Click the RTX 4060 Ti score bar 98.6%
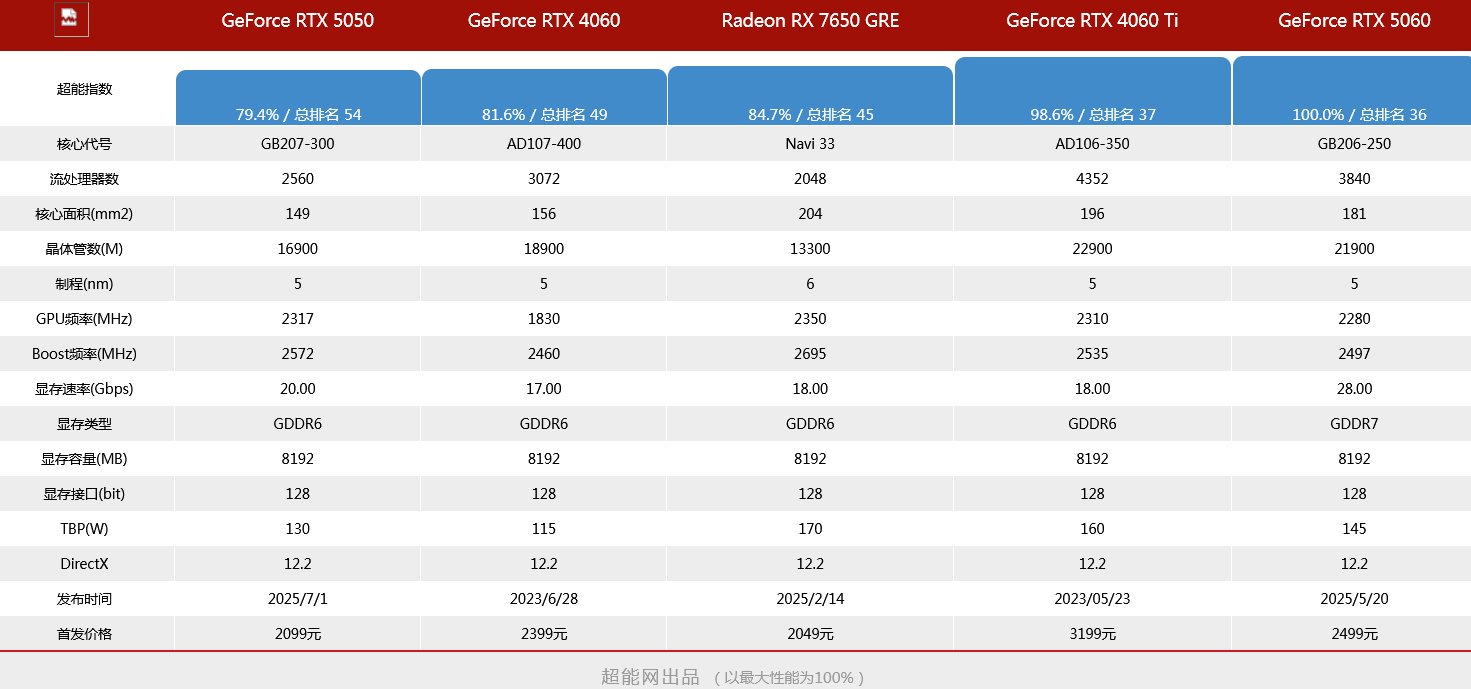The width and height of the screenshot is (1471, 689). pyautogui.click(x=1093, y=95)
